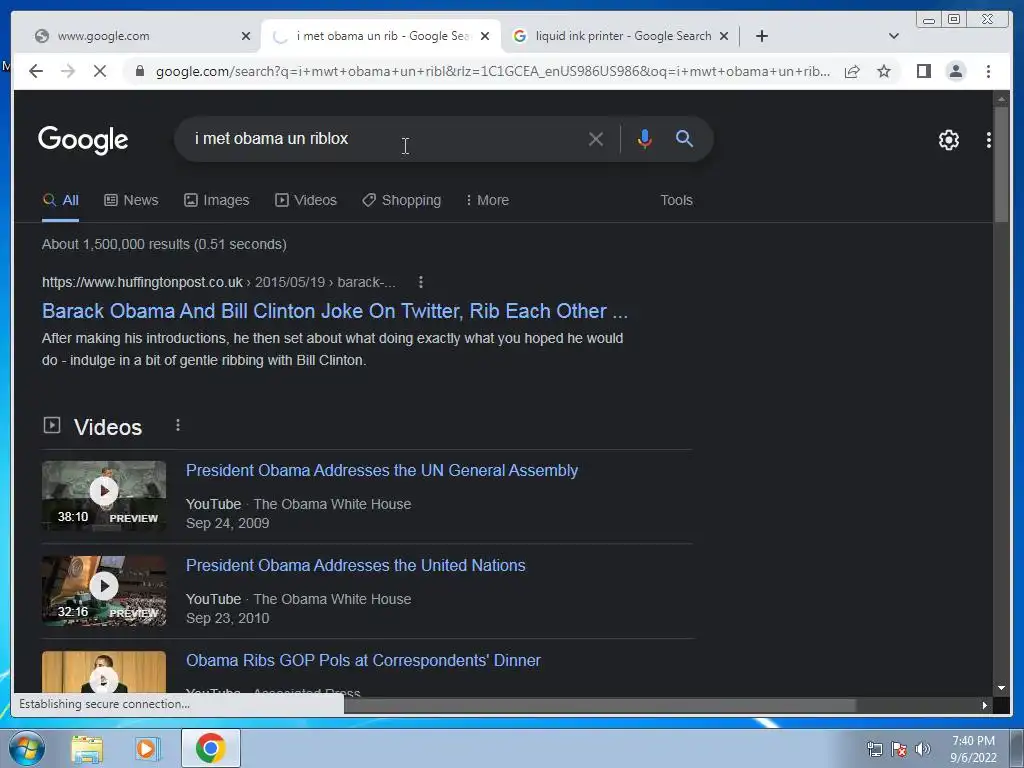Clear the search box text

(595, 139)
